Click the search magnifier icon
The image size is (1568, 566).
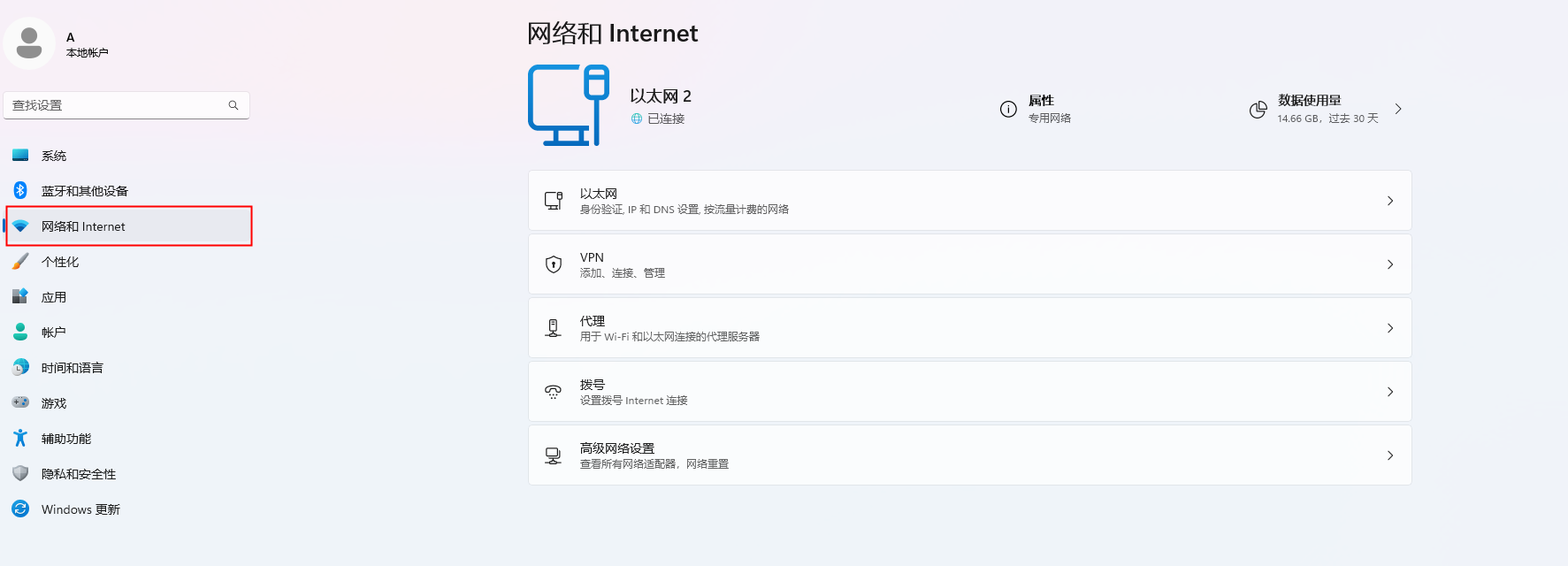[233, 105]
